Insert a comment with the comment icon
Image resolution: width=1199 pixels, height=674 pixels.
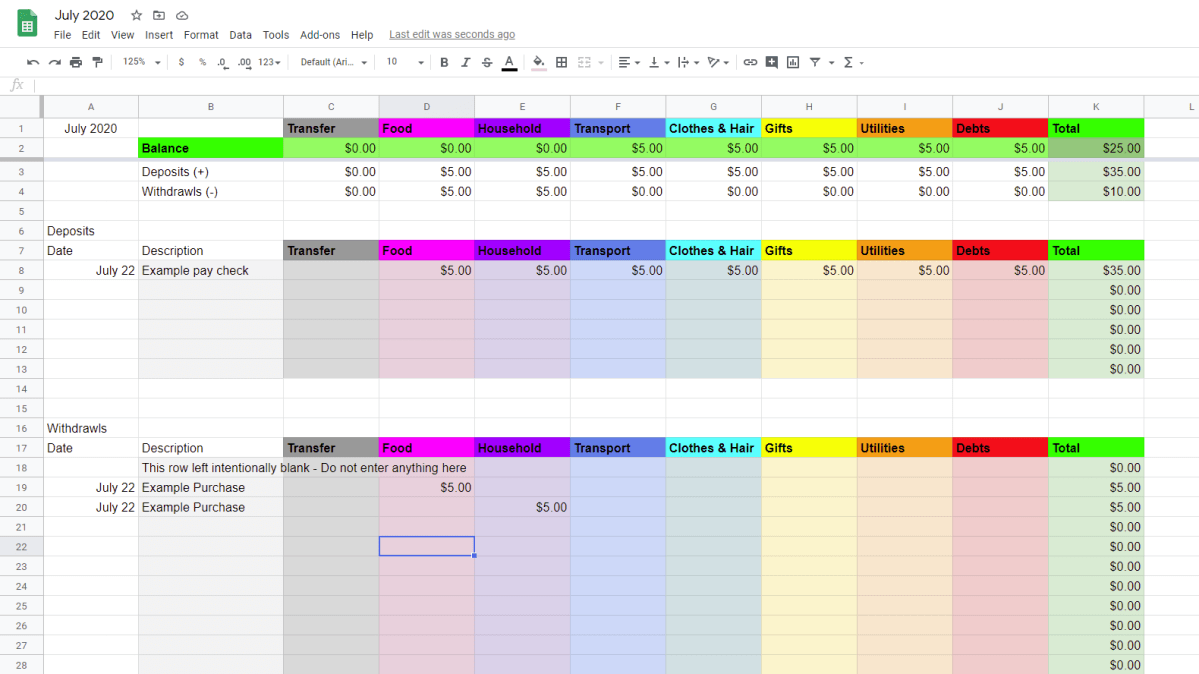pyautogui.click(x=771, y=62)
